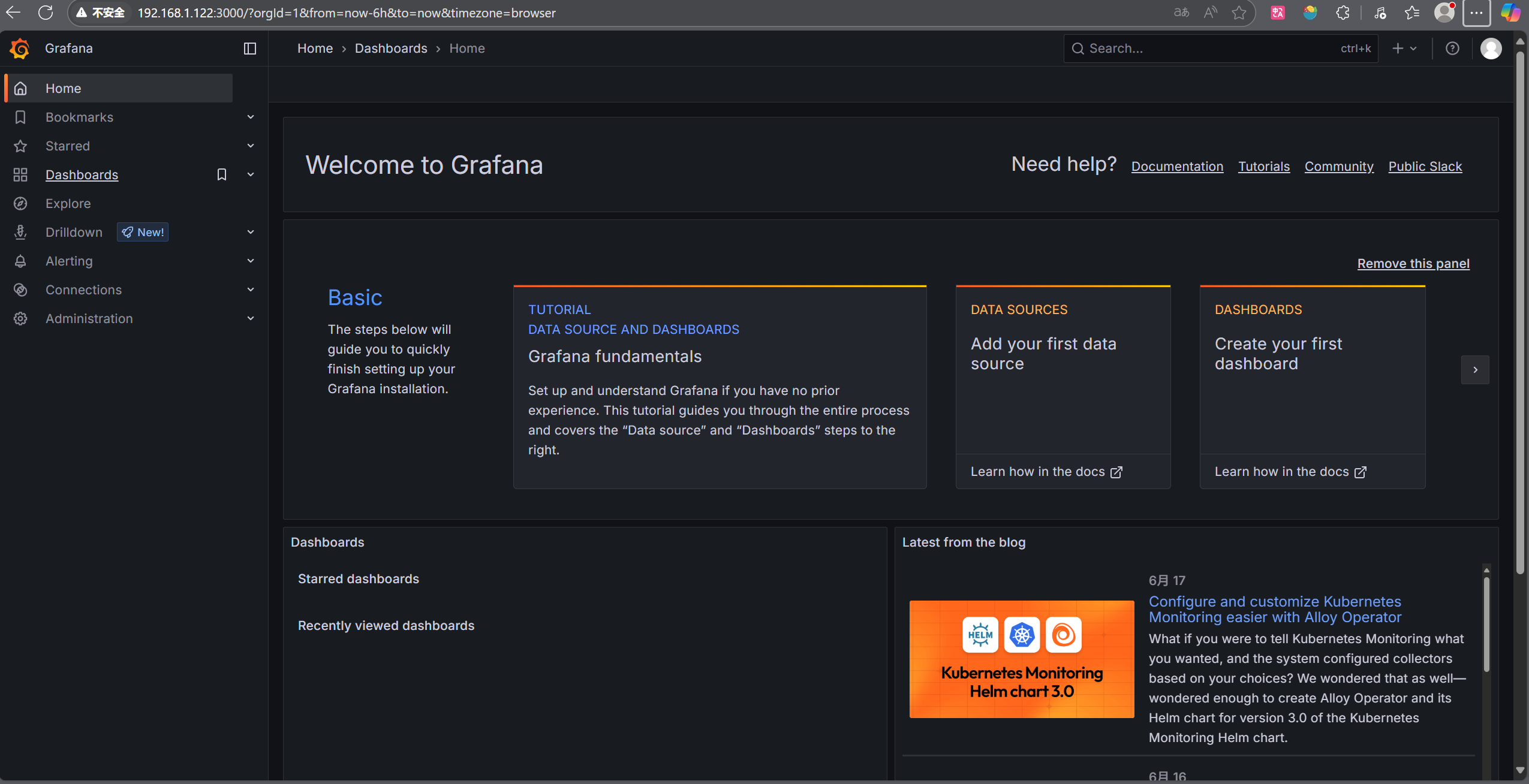The width and height of the screenshot is (1529, 784).
Task: Open the plus New dropdown in header
Action: 1404,49
